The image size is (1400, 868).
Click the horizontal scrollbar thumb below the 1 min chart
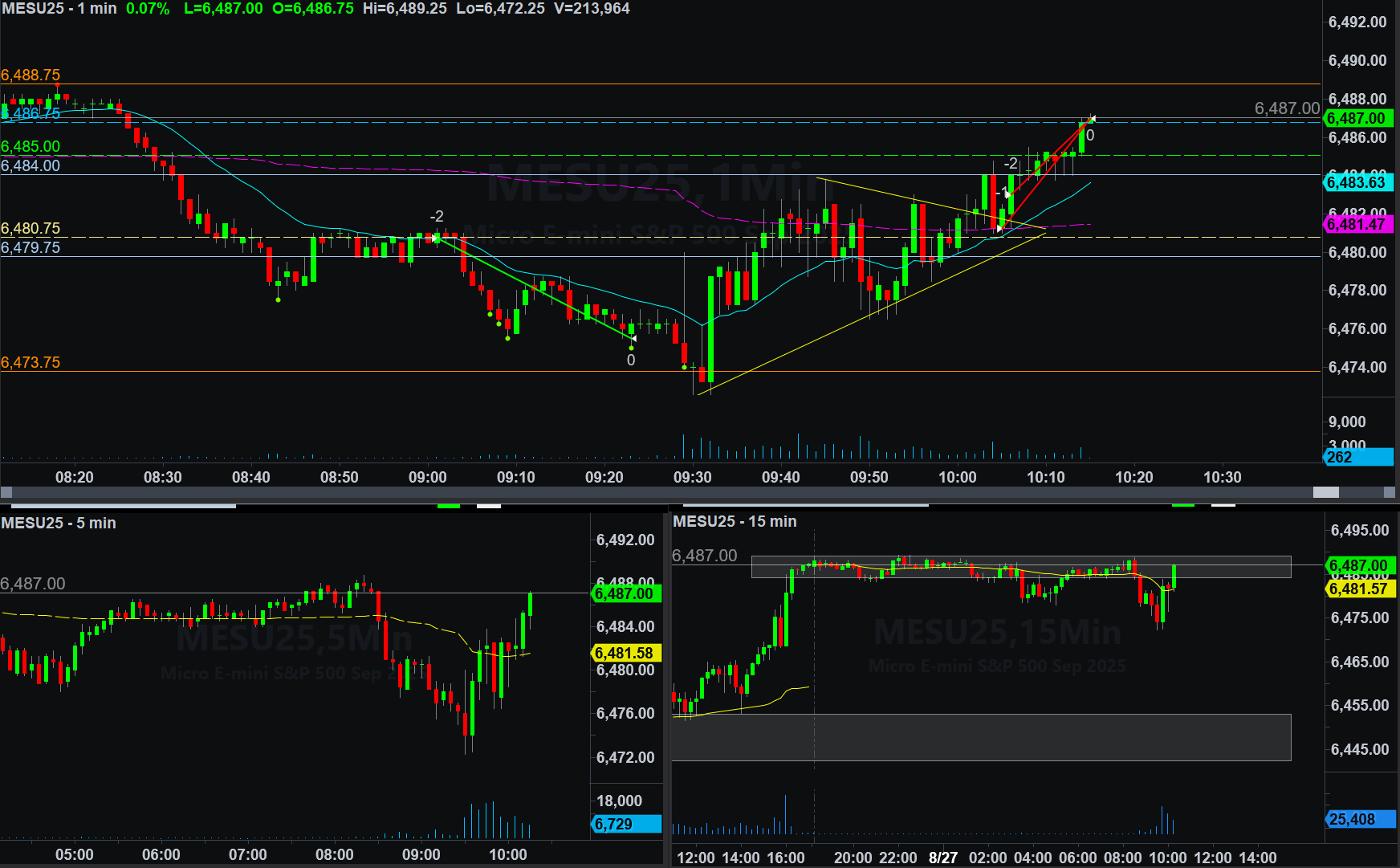(1325, 492)
